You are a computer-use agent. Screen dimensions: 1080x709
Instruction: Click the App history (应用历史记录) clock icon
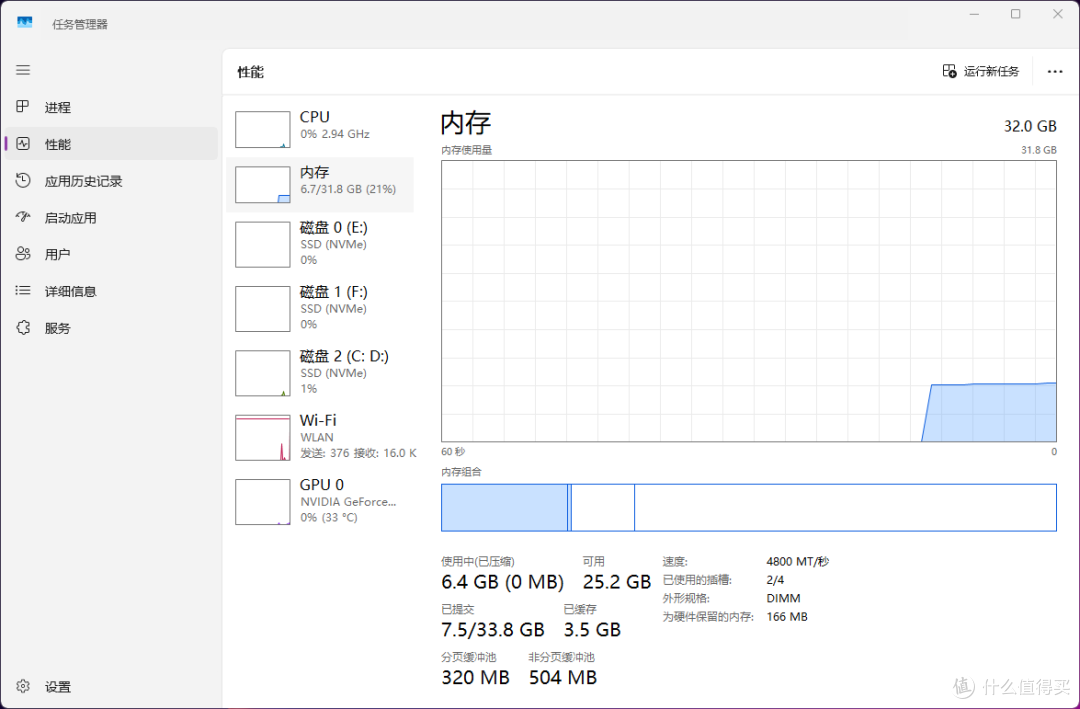pos(23,181)
